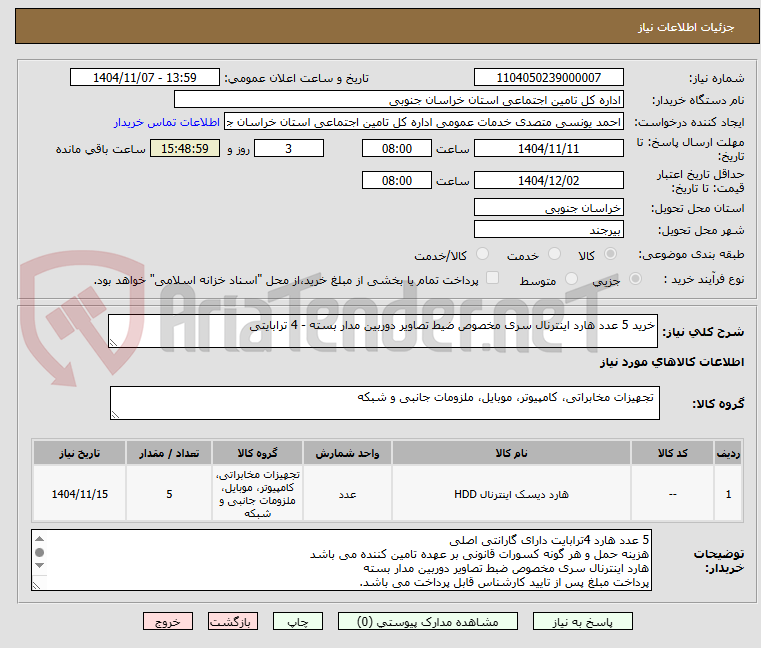761x648 pixels.
Task: Click the ردیف column header
Action: tap(728, 453)
